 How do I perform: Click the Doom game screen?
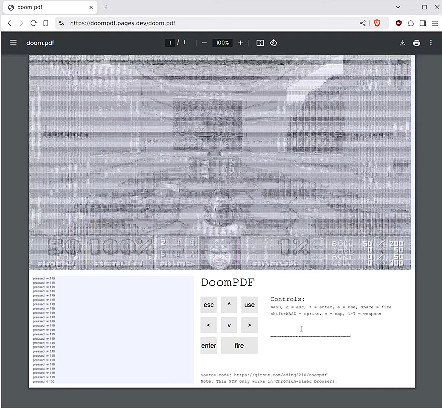pyautogui.click(x=220, y=163)
